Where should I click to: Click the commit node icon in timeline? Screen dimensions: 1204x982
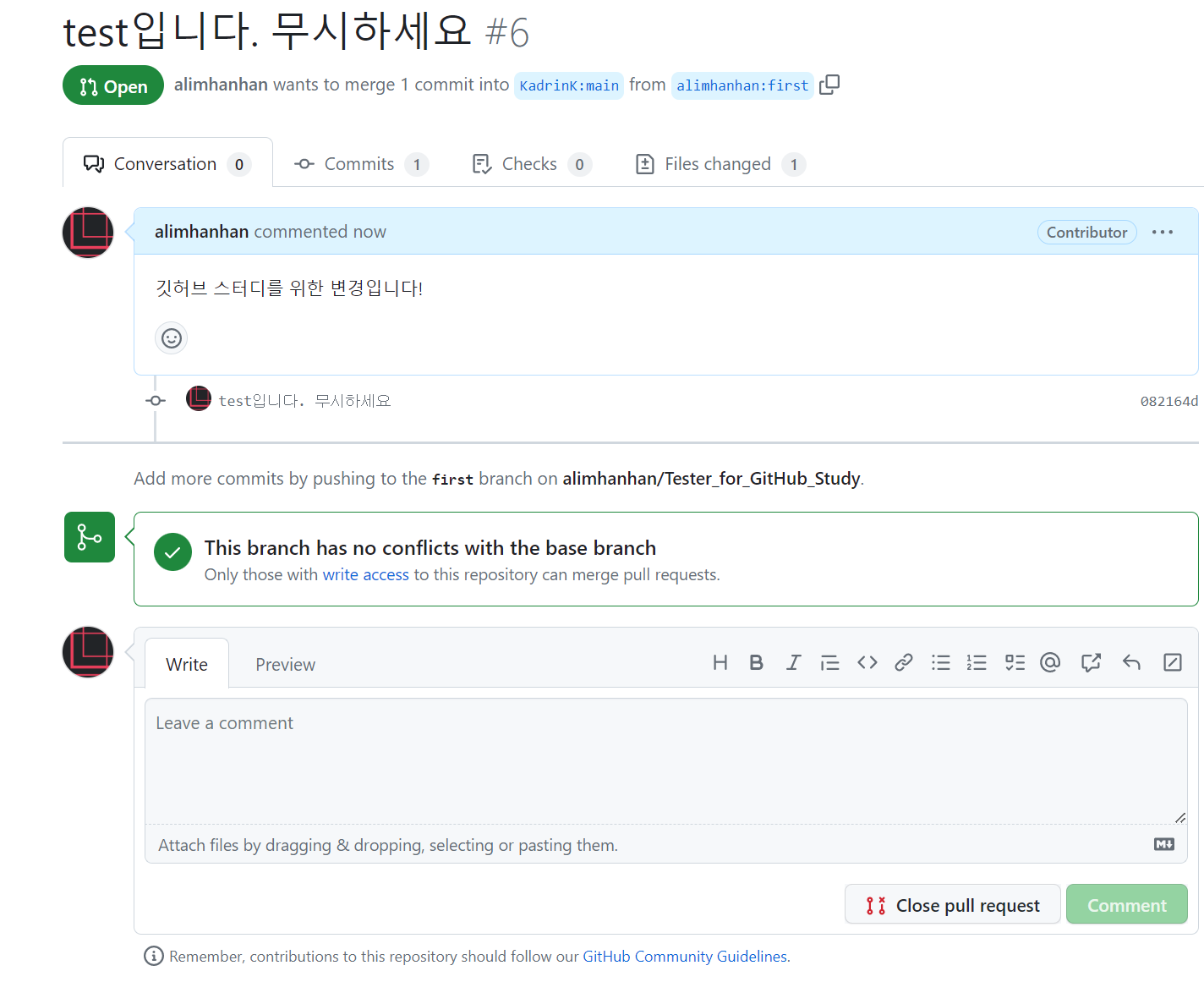[x=156, y=401]
